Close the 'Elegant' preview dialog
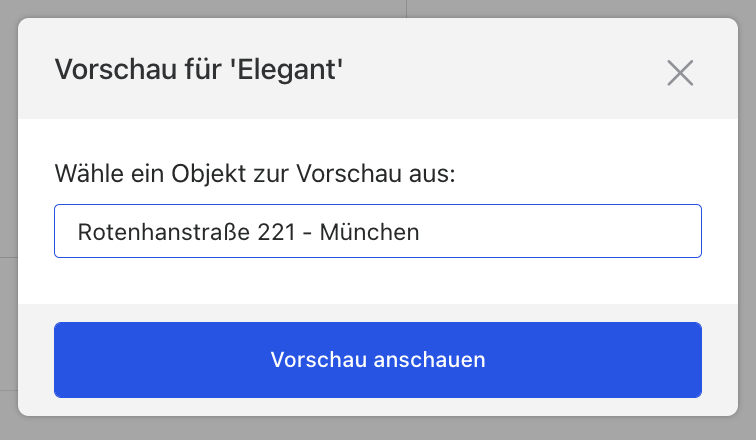This screenshot has height=440, width=756. click(680, 72)
